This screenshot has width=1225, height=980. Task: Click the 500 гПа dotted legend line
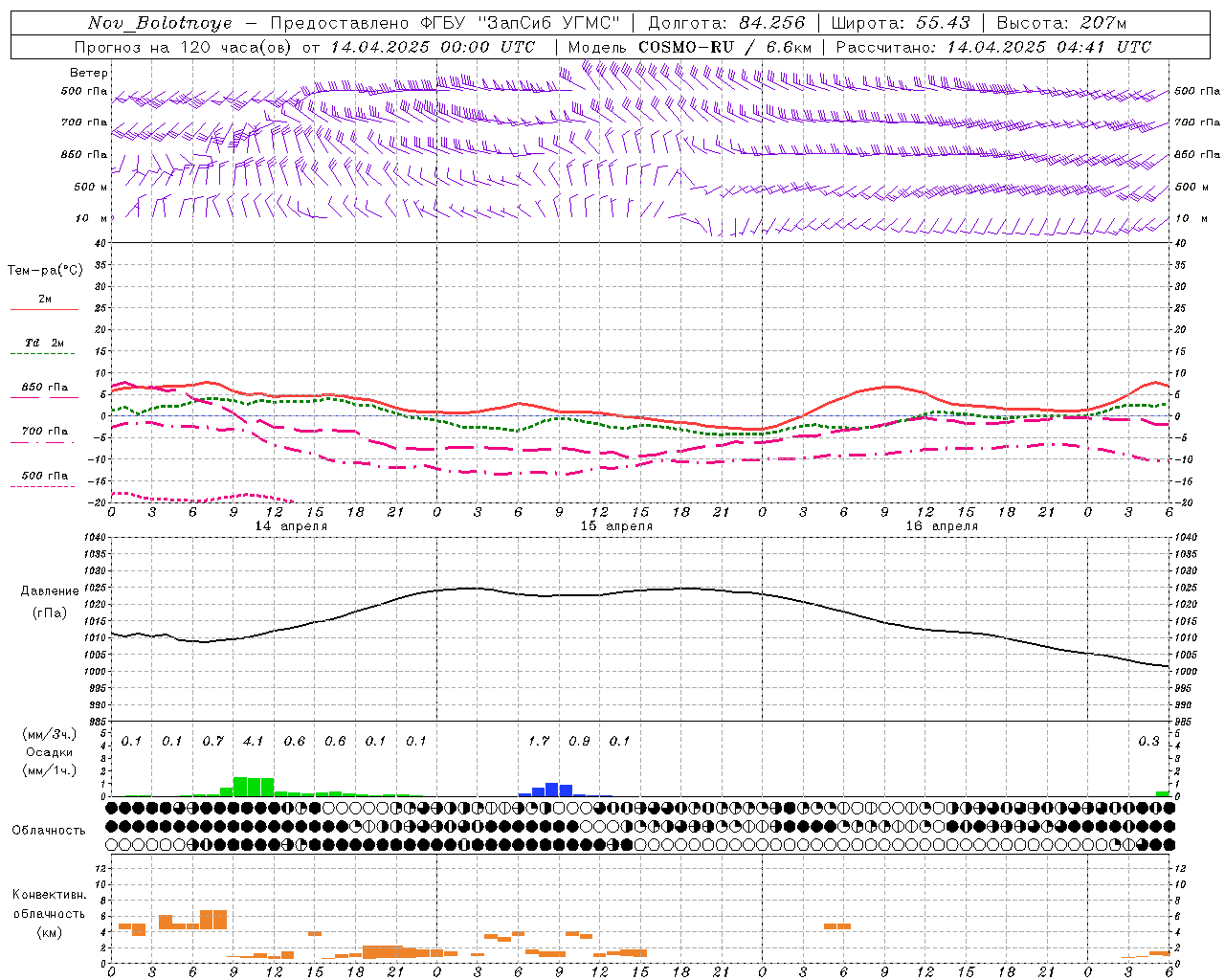pos(42,486)
